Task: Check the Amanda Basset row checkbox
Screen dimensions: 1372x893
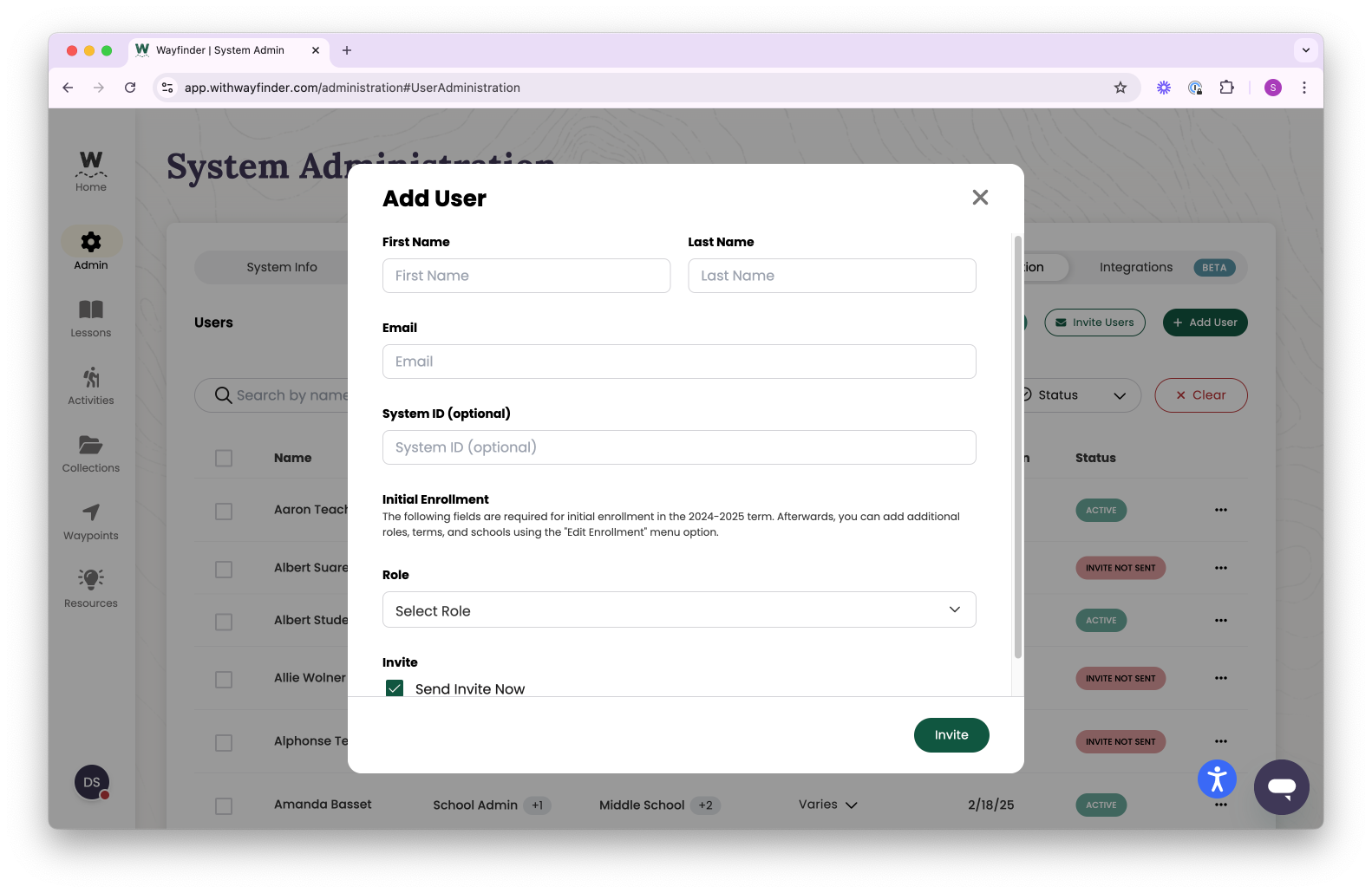Action: (x=224, y=806)
